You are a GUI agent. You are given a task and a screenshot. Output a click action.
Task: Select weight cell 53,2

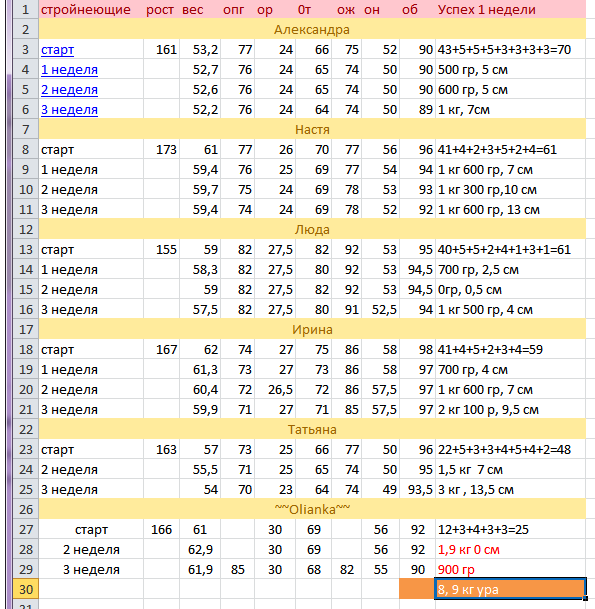(200, 50)
